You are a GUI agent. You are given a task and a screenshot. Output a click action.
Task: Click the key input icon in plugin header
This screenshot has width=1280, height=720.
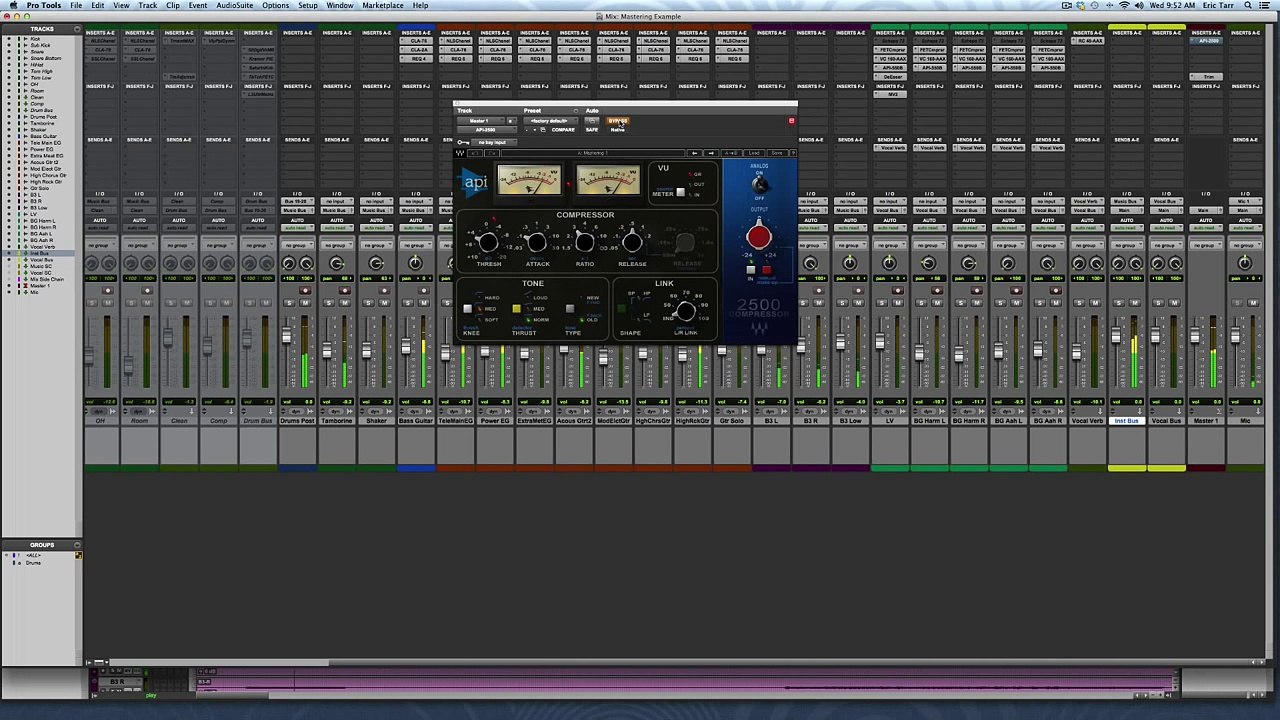point(463,142)
